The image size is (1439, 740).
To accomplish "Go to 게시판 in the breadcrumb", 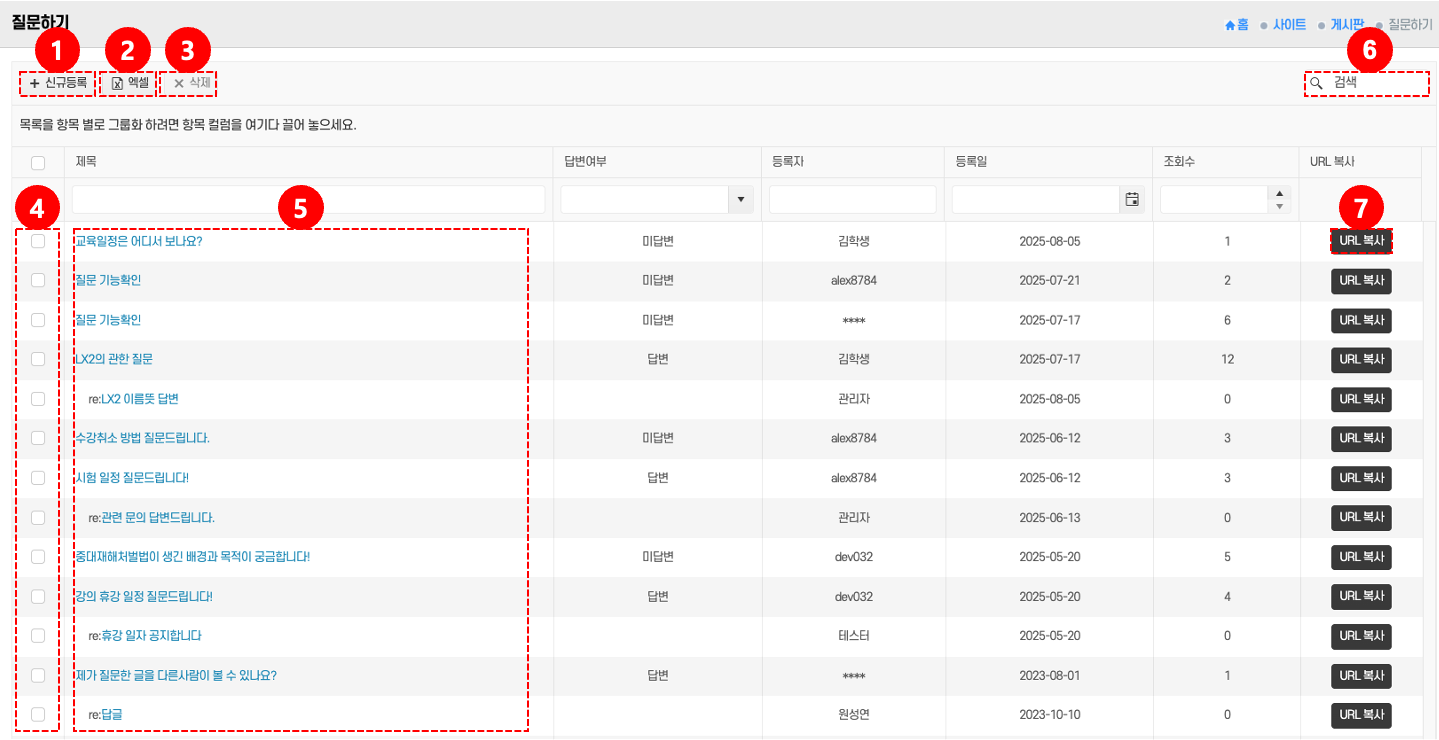I will tap(1346, 25).
